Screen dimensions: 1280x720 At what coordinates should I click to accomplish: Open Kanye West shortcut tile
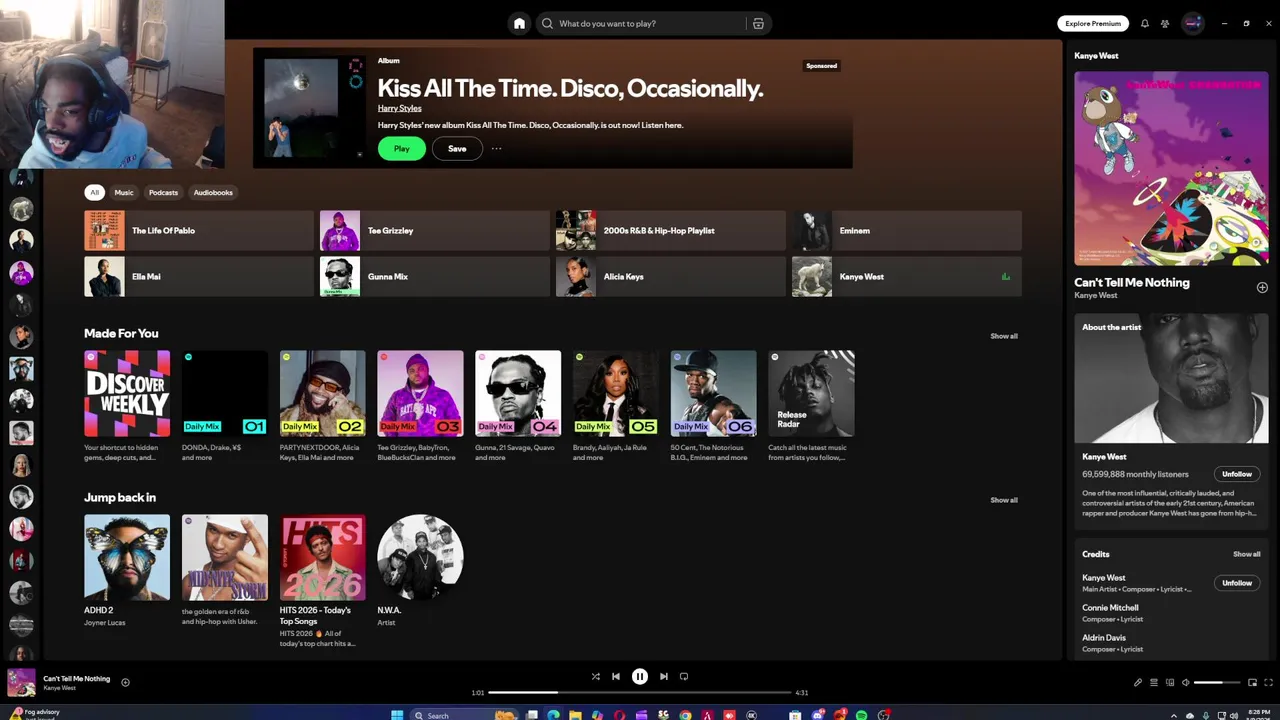tap(907, 276)
